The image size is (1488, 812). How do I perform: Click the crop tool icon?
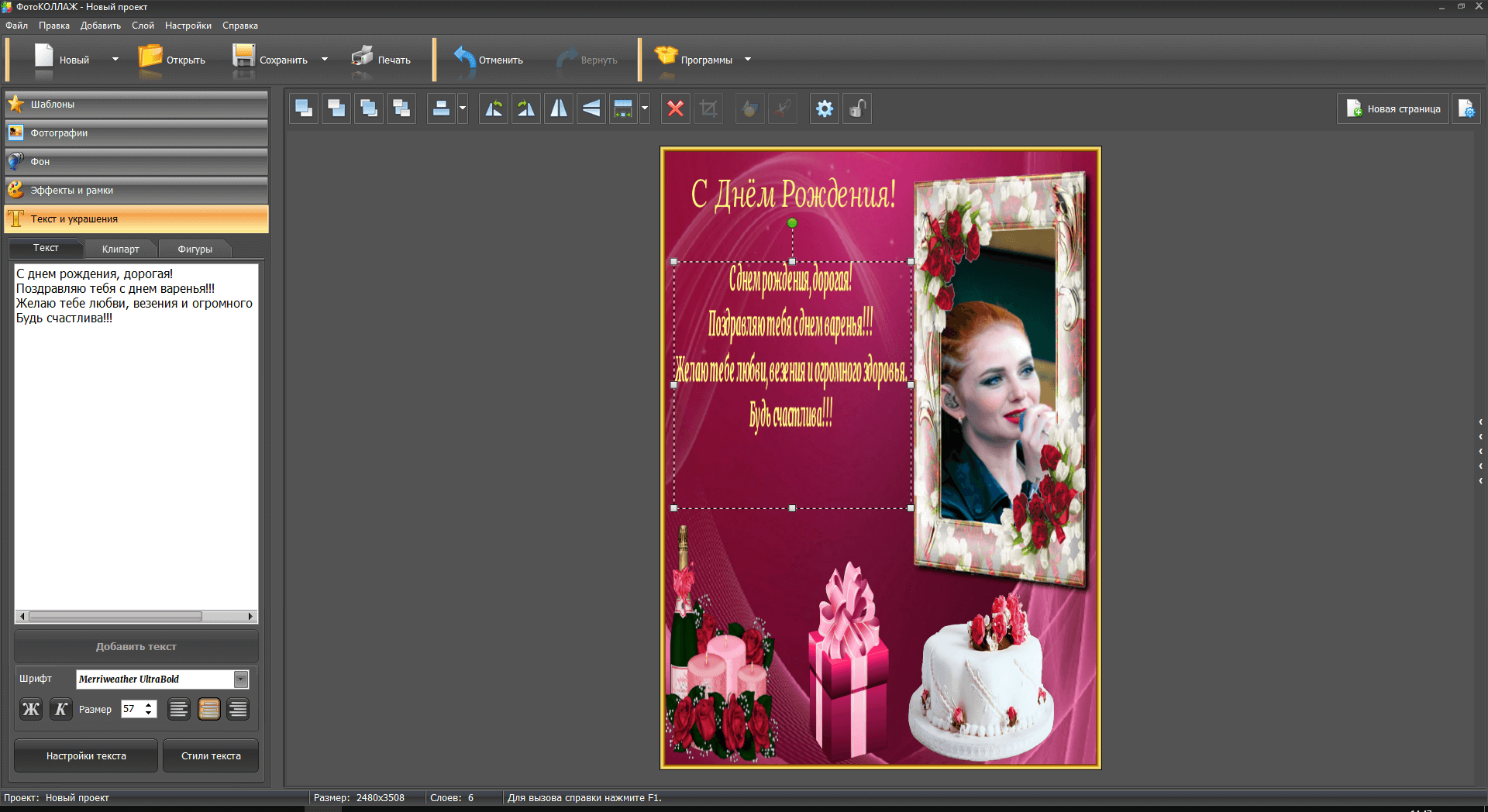click(x=708, y=108)
